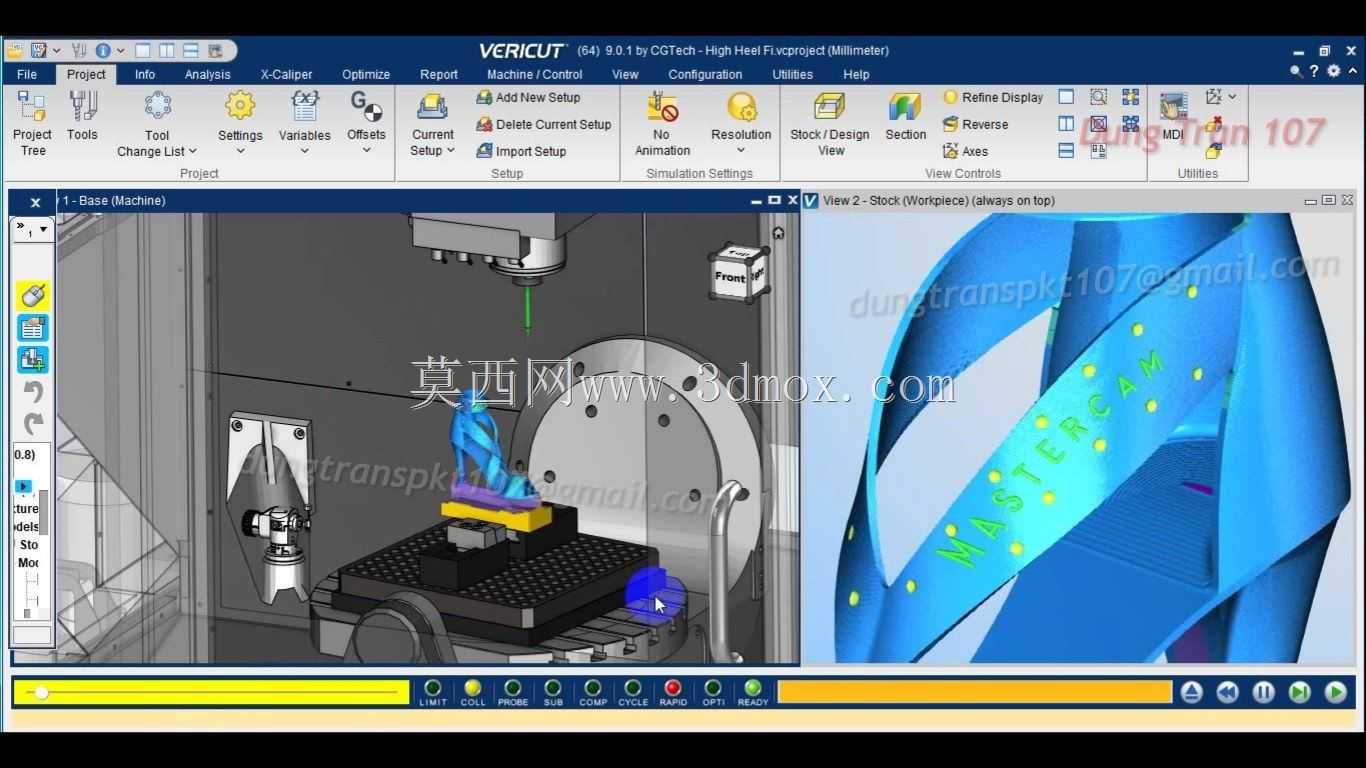
Task: Toggle the RAPID status light
Action: pyautogui.click(x=673, y=688)
